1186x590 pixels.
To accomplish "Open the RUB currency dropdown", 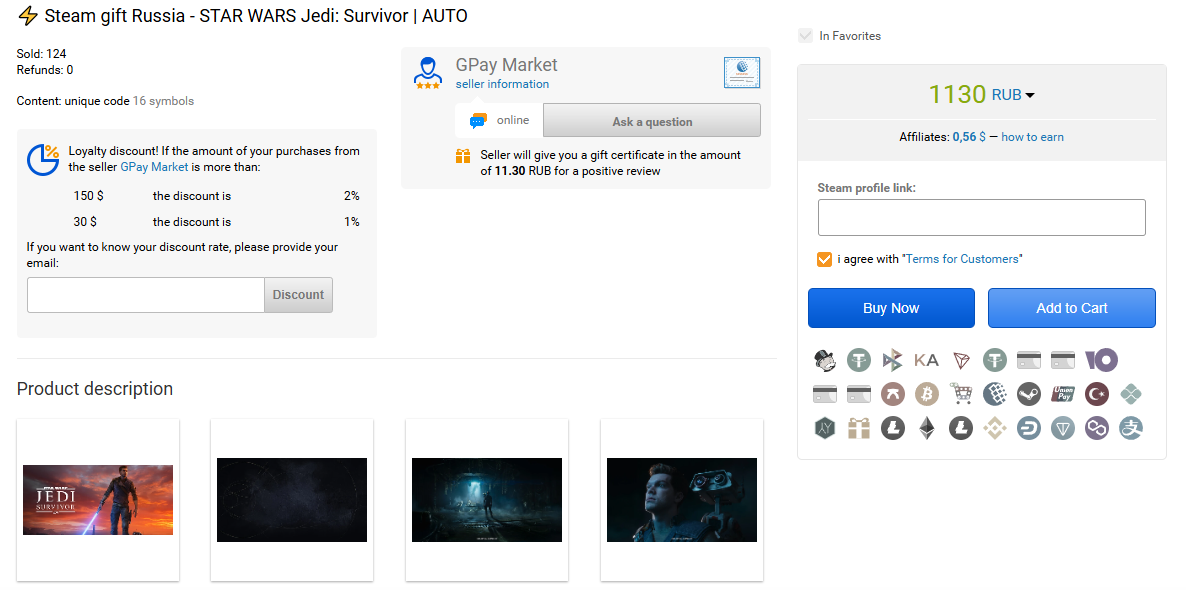I will point(1013,95).
